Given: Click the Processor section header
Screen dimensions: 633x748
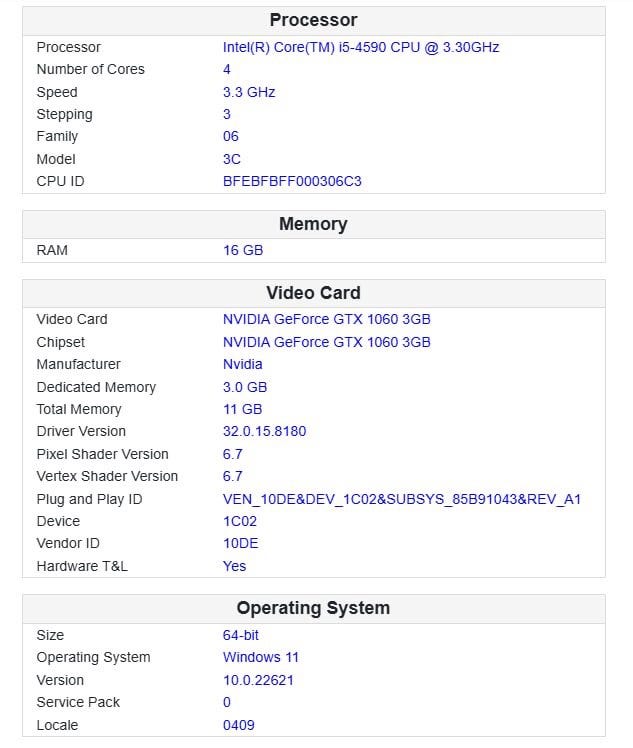Looking at the screenshot, I should tap(313, 20).
